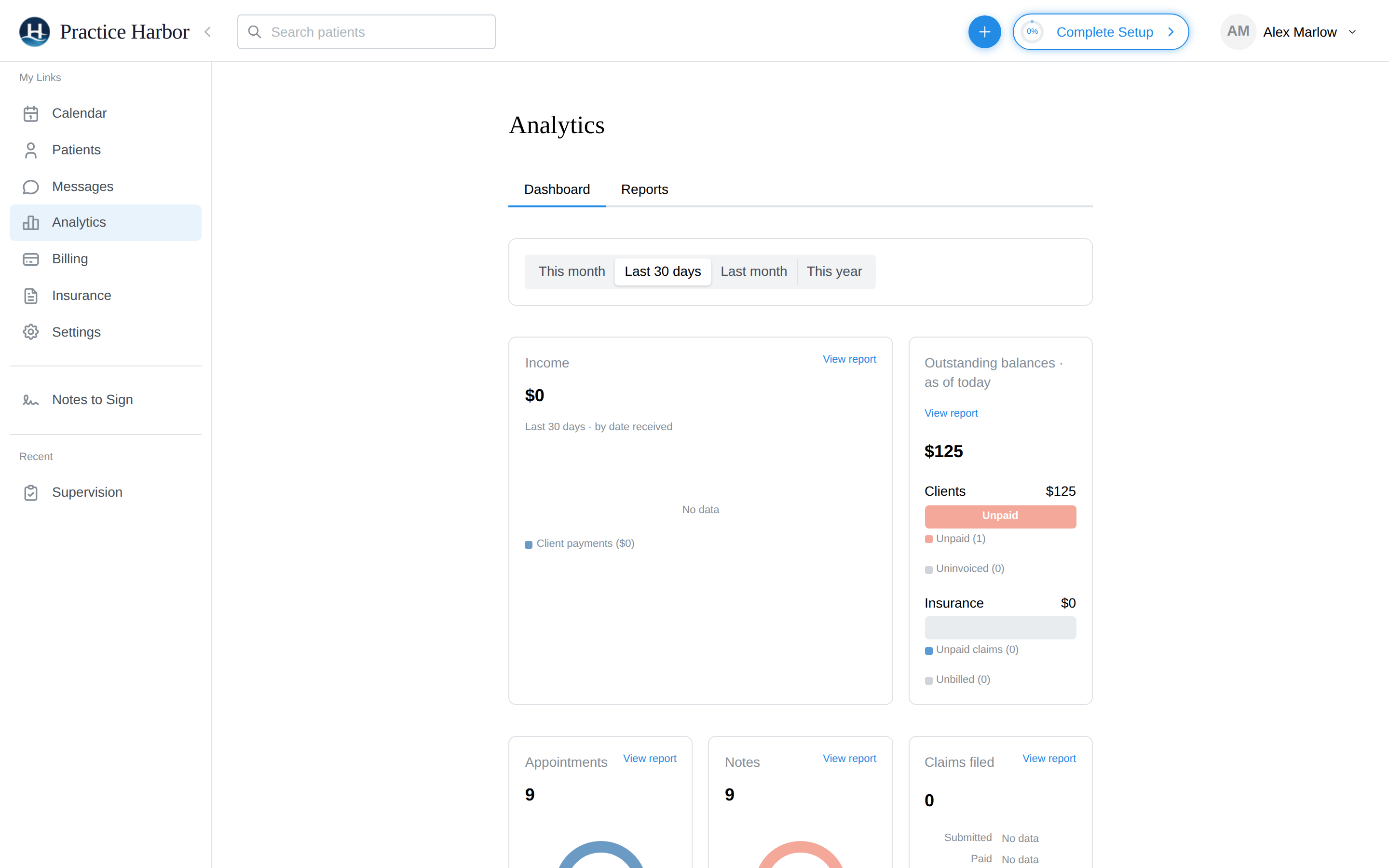Screen dimensions: 1389x868
Task: Click the Claims filed count 0
Action: (929, 801)
